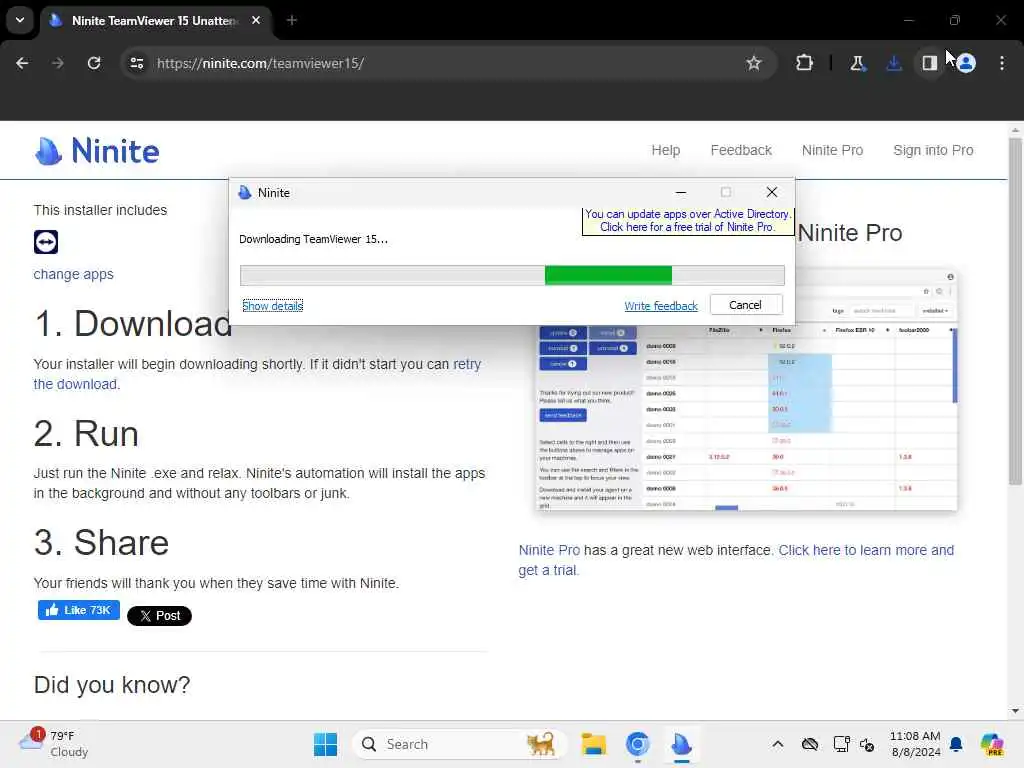
Task: Show browser downloads icon
Action: click(x=893, y=63)
